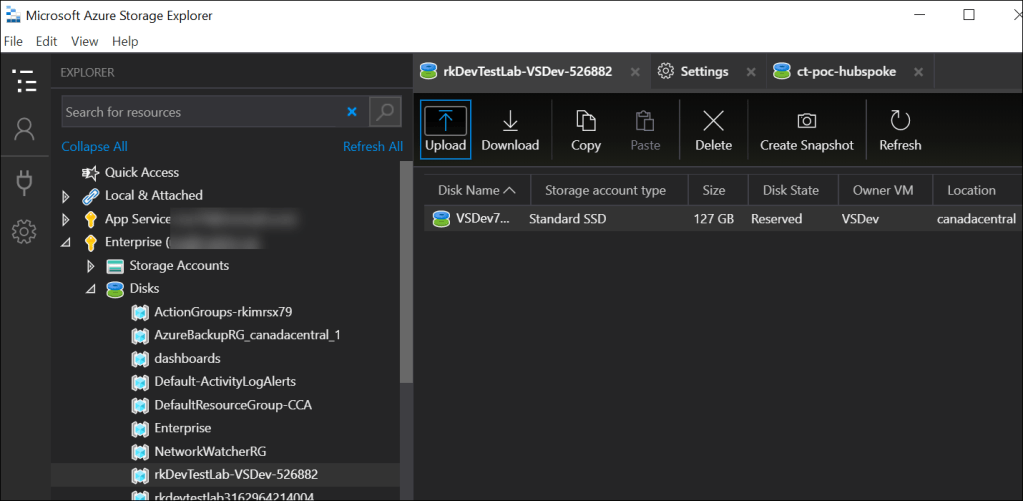Collapse the Disks tree node
This screenshot has width=1023, height=501.
click(x=91, y=289)
